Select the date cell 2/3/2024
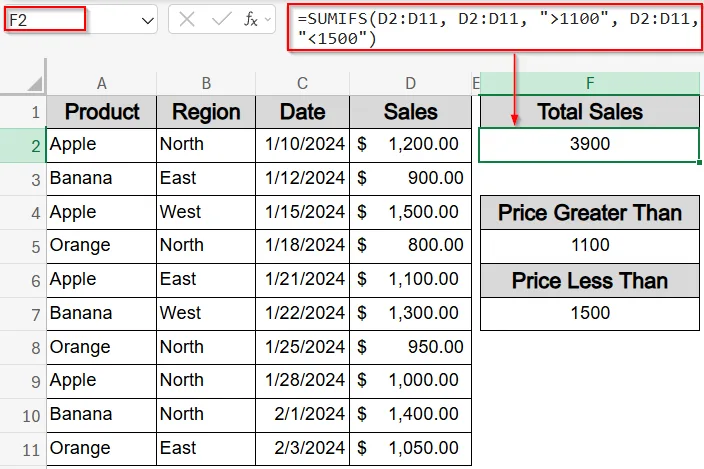 point(303,449)
